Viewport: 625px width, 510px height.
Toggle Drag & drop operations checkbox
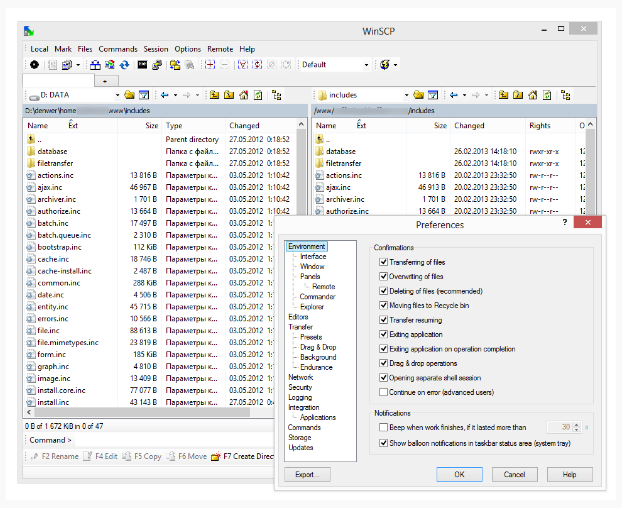tap(383, 363)
